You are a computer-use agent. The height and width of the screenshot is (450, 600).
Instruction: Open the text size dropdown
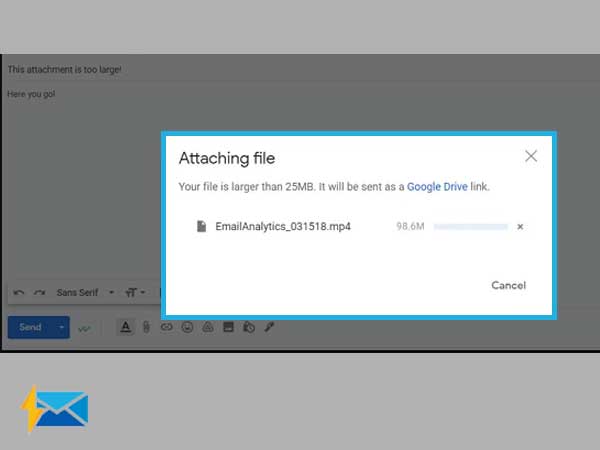[x=135, y=293]
